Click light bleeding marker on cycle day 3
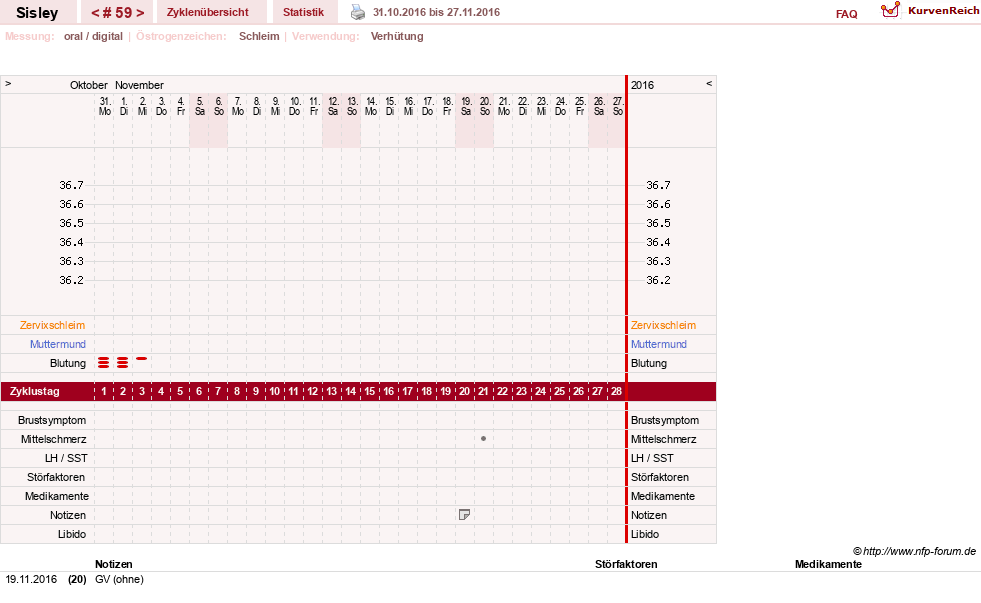The image size is (981, 603). coord(141,358)
